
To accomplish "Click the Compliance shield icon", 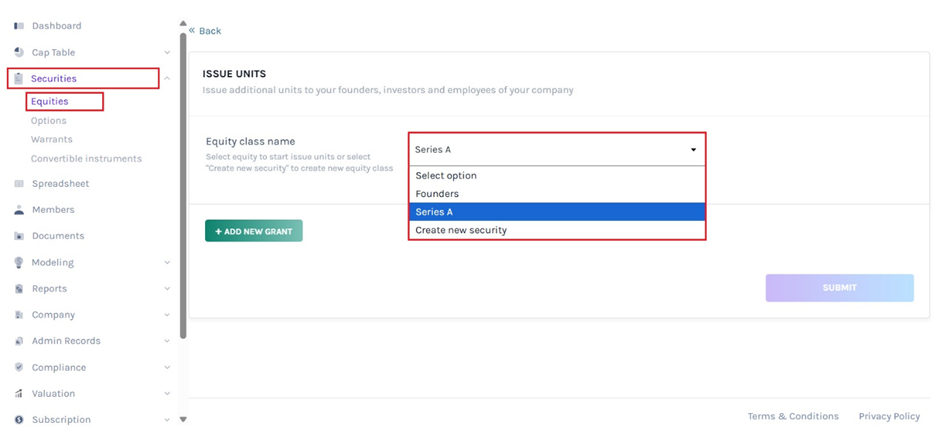I will click(x=19, y=367).
